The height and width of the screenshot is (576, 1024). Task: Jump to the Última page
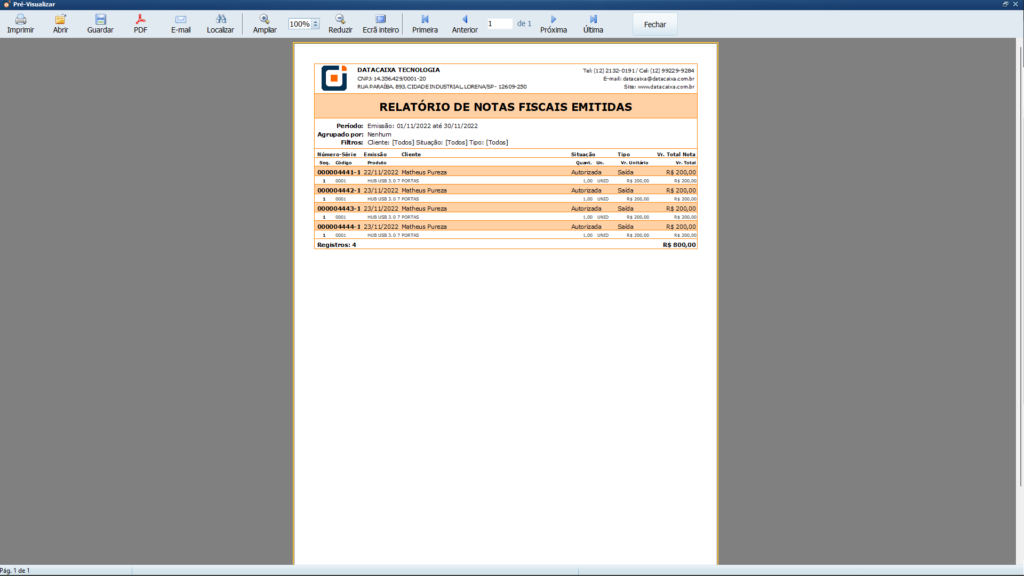(593, 20)
